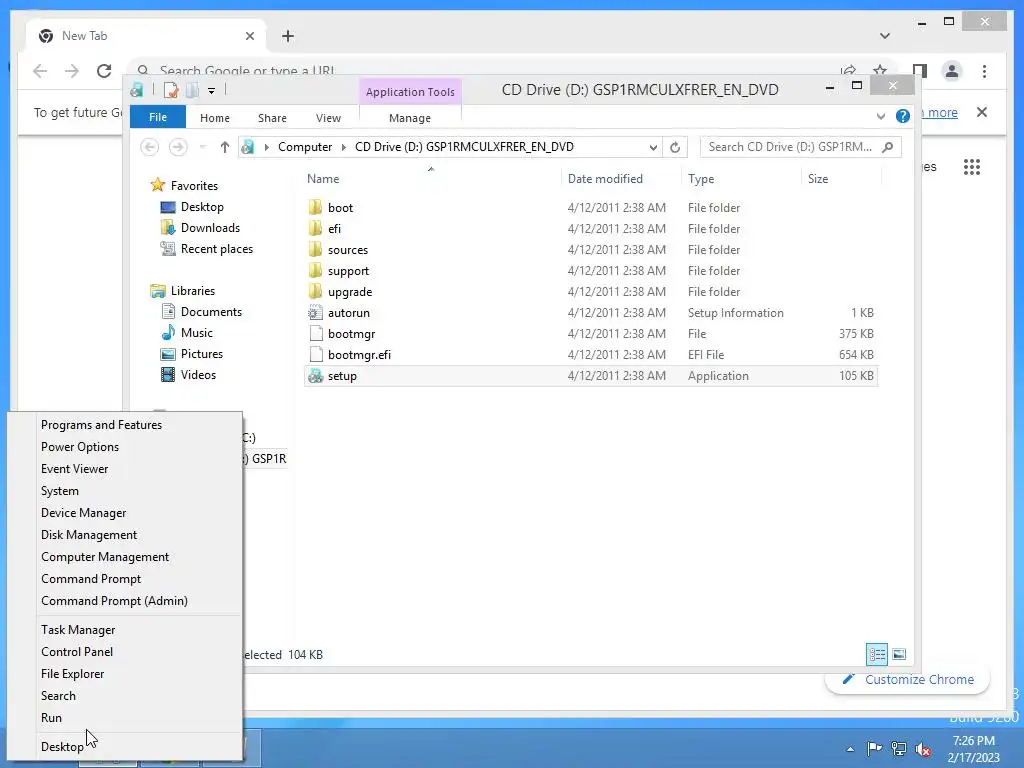
Task: Switch to details view layout icon
Action: pos(877,654)
